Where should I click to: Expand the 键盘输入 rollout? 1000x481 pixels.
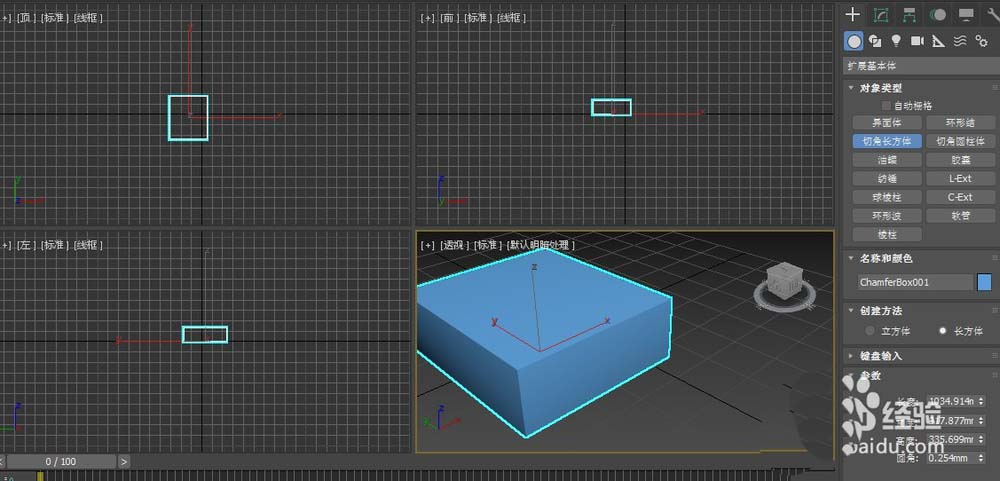(881, 356)
